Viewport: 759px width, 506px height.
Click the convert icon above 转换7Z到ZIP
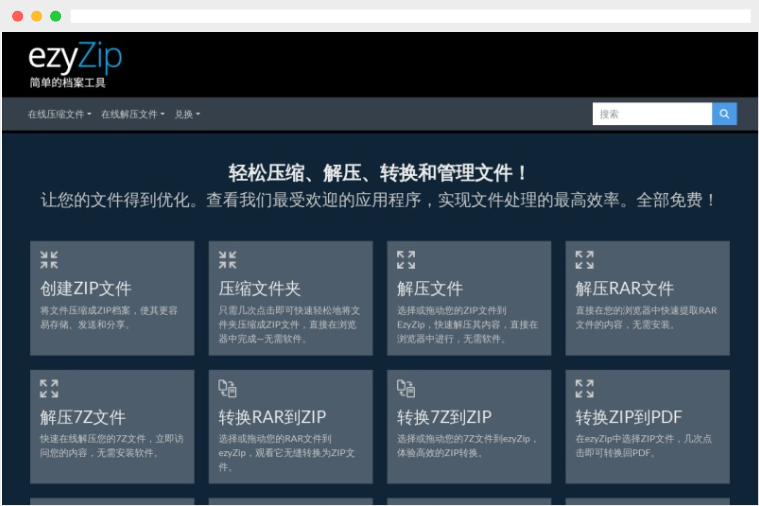pyautogui.click(x=406, y=388)
